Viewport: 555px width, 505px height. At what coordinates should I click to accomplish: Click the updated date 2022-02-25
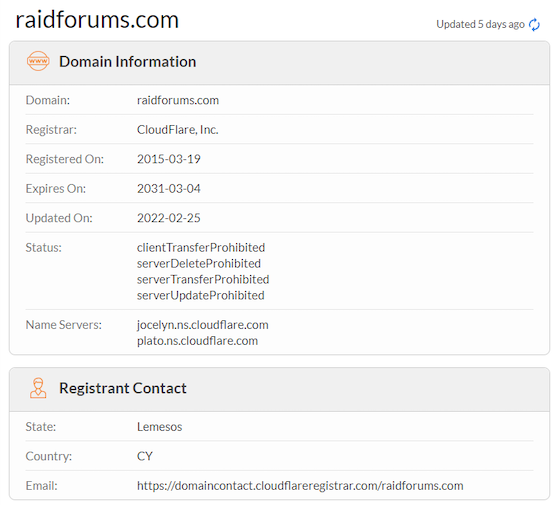169,218
